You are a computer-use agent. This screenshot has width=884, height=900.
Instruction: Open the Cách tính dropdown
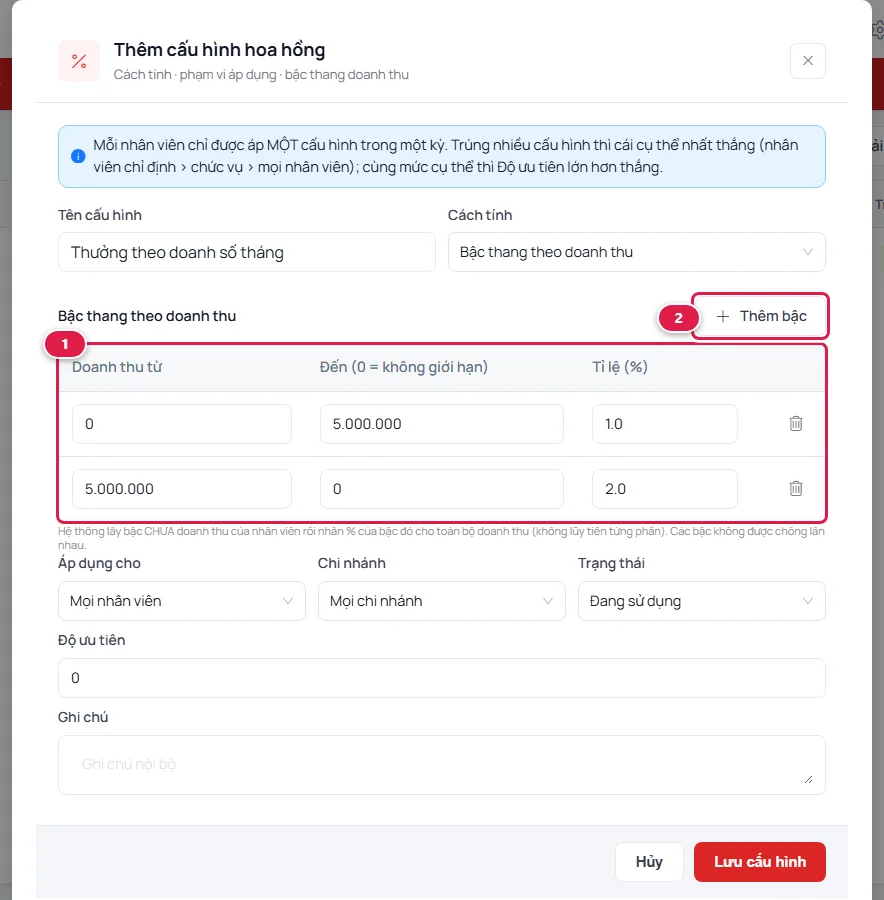[x=637, y=252]
